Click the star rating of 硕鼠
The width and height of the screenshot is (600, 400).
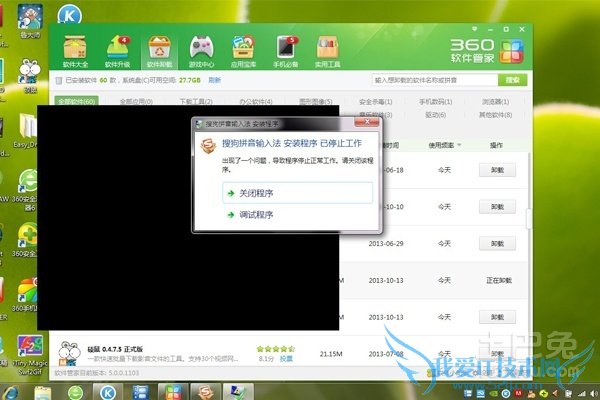[276, 349]
